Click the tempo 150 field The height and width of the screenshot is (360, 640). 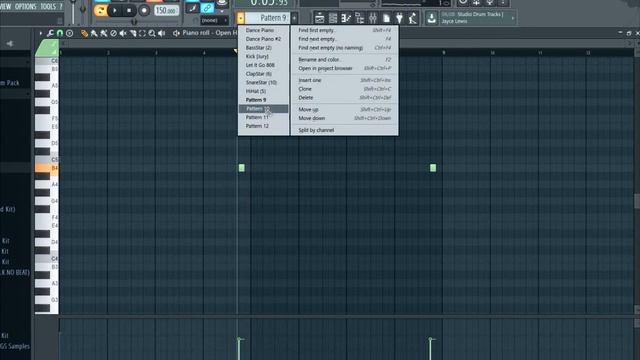pos(166,11)
